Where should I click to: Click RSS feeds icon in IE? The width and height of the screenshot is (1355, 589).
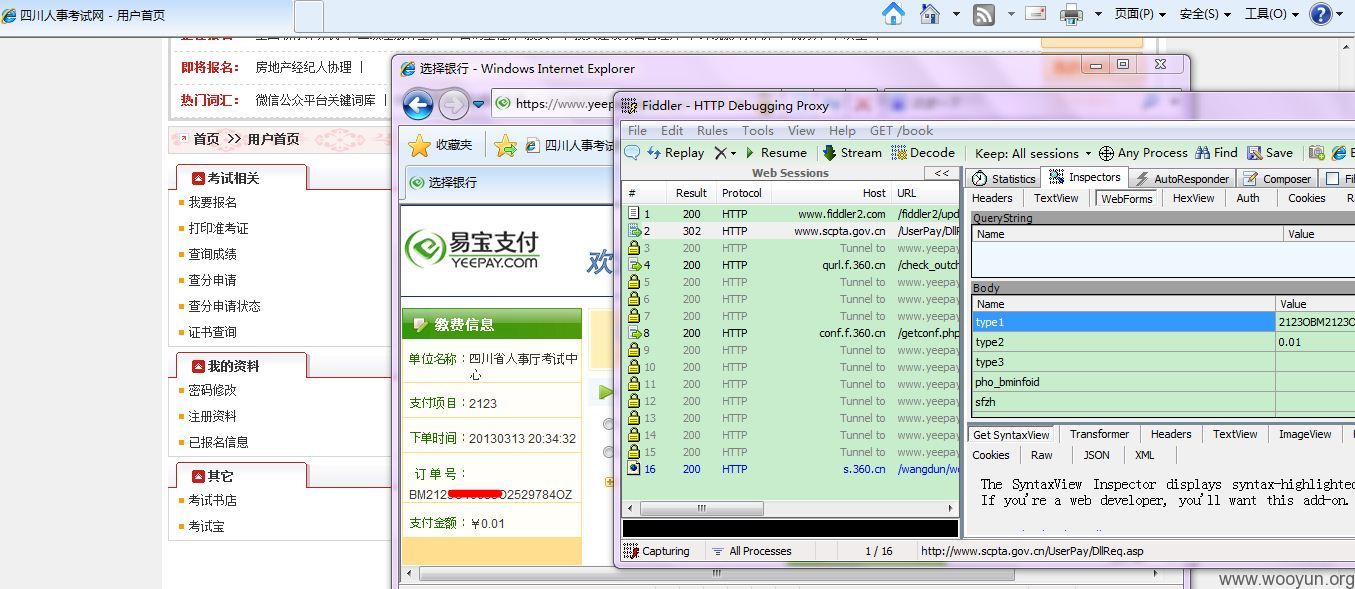984,14
